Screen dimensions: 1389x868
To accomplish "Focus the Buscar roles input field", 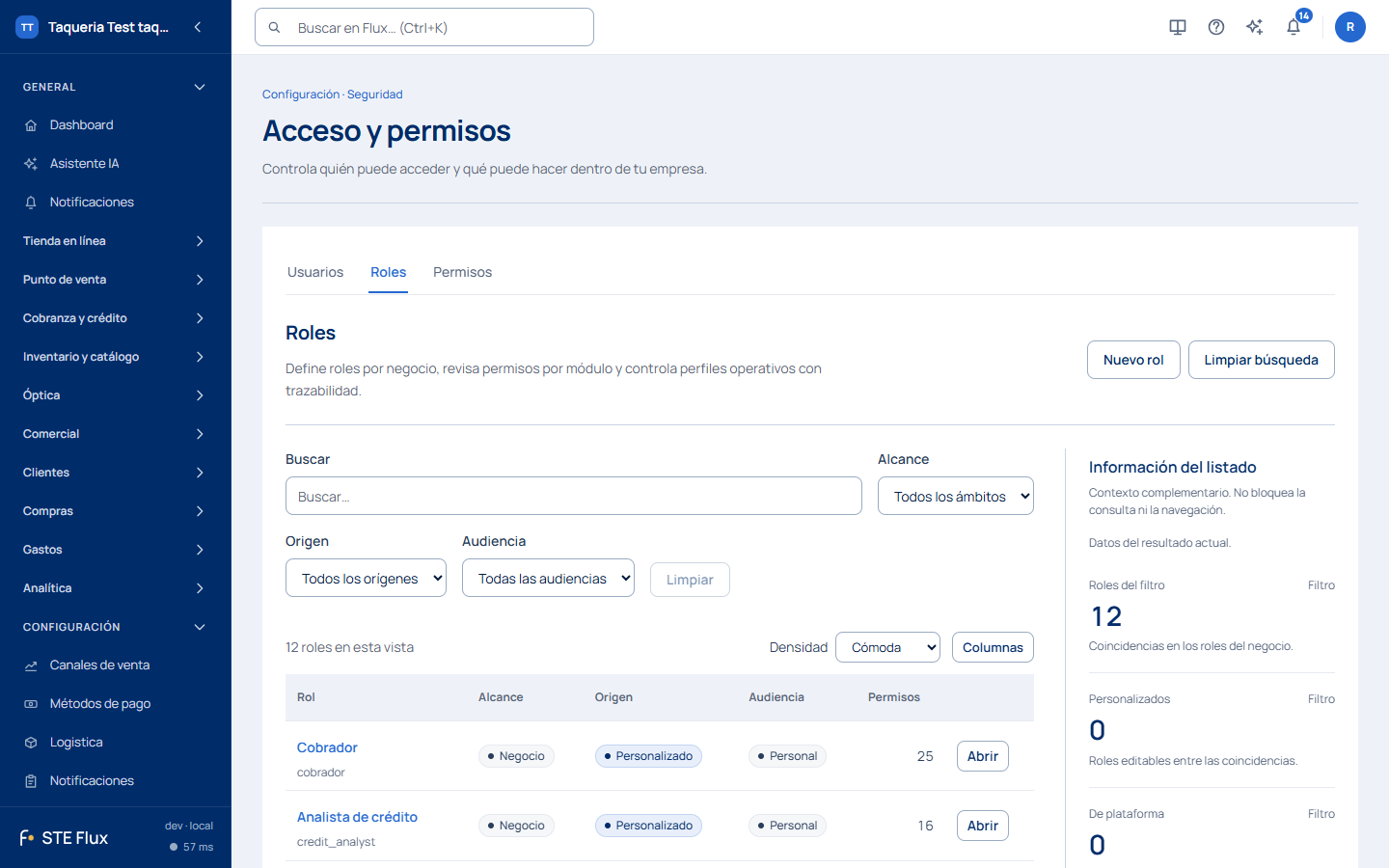I will point(574,496).
